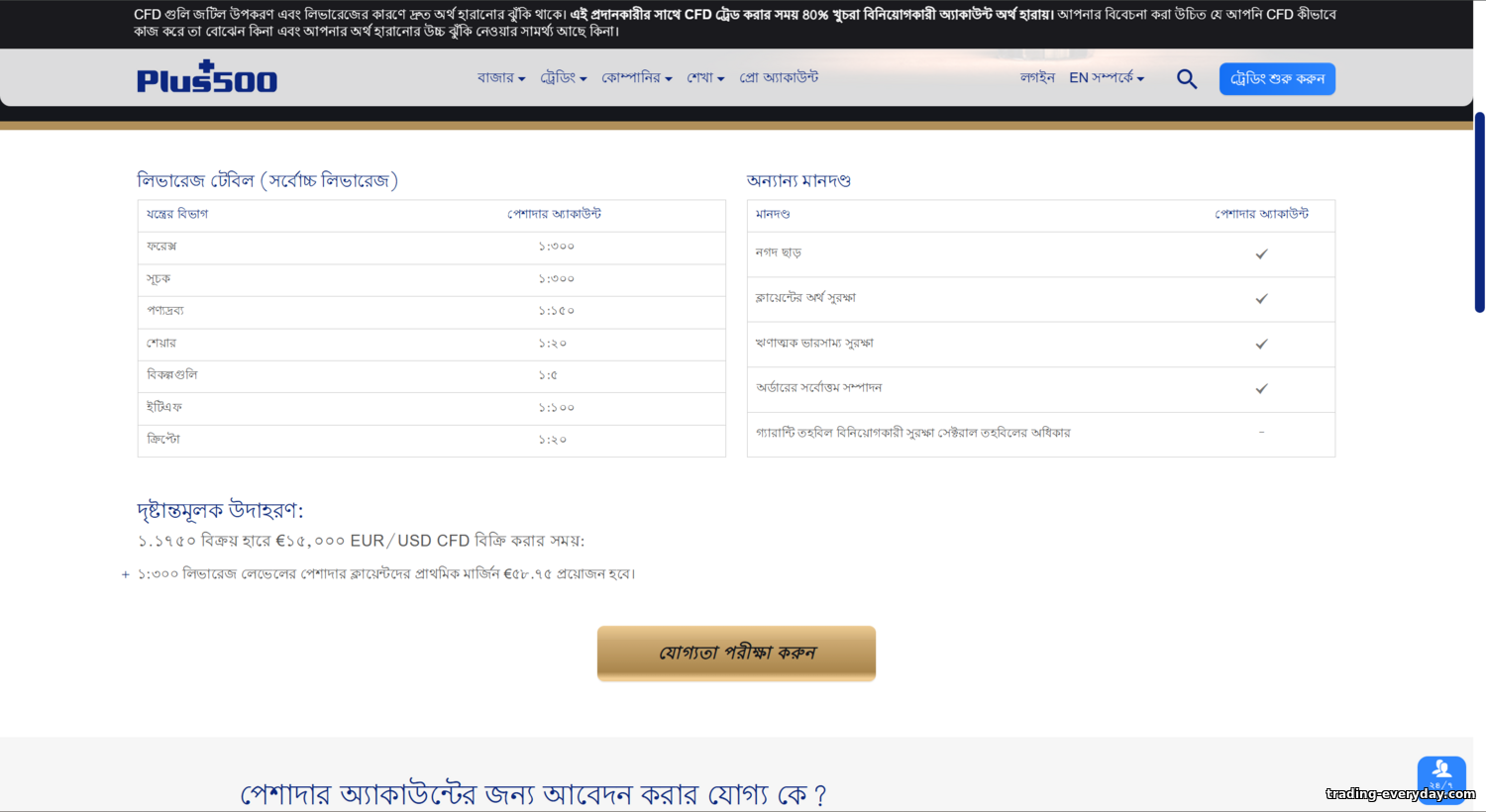Click checkmark beside ক্লায়েন্টের অর্থ সুরক্ষা
This screenshot has height=812, width=1486.
coord(1261,298)
